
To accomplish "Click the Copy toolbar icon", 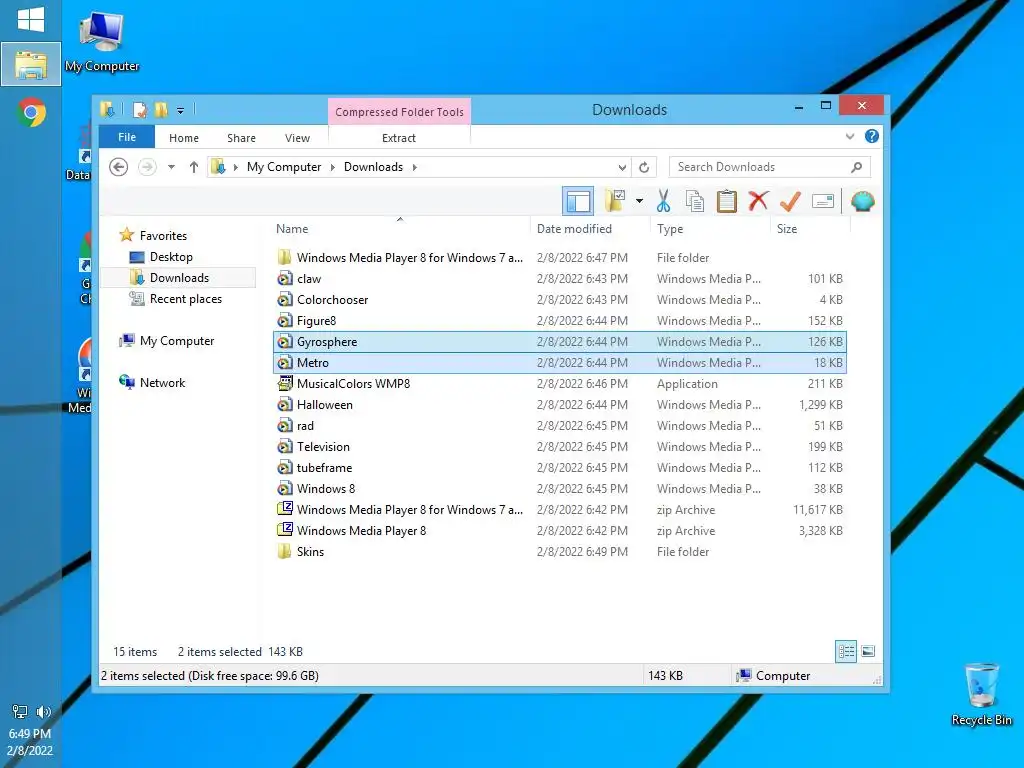I will pos(695,201).
